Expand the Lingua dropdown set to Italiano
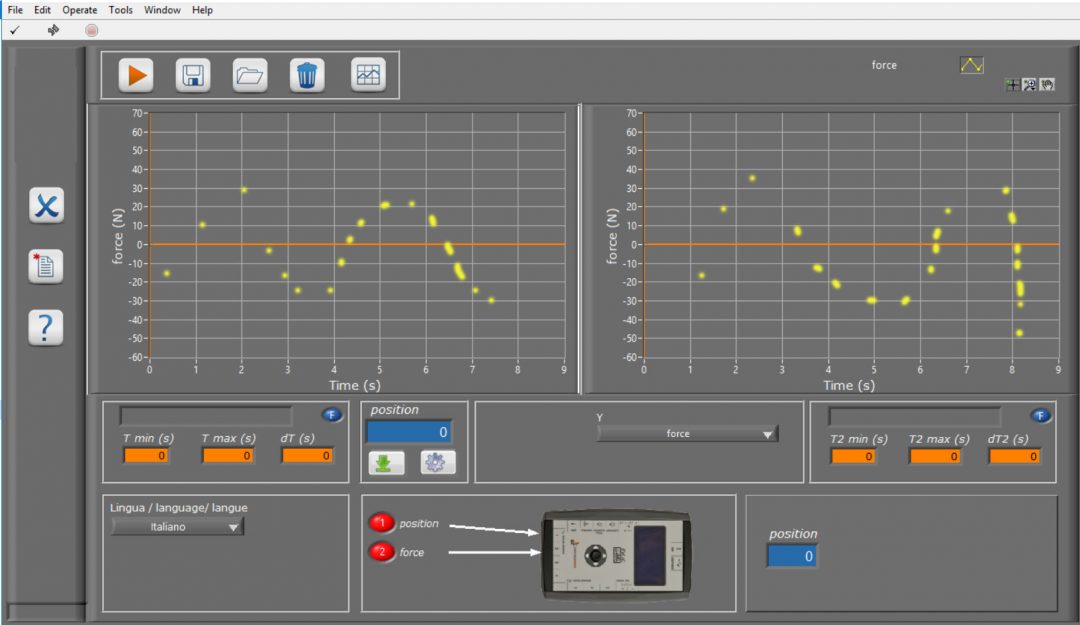The image size is (1080, 625). (x=176, y=527)
